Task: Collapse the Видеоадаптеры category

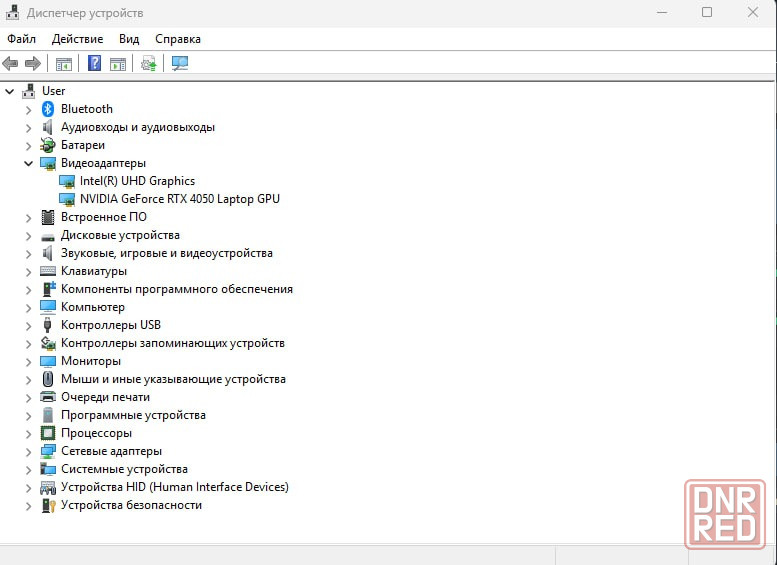Action: coord(29,163)
